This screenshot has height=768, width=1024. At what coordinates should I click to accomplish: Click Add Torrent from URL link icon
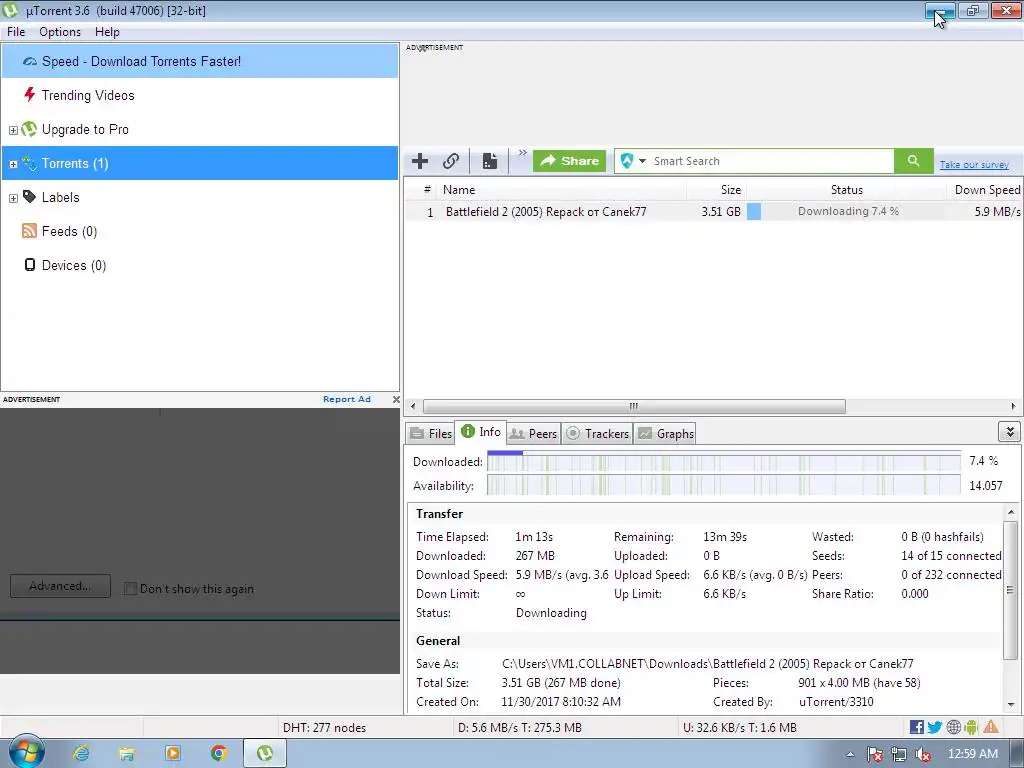pos(451,161)
